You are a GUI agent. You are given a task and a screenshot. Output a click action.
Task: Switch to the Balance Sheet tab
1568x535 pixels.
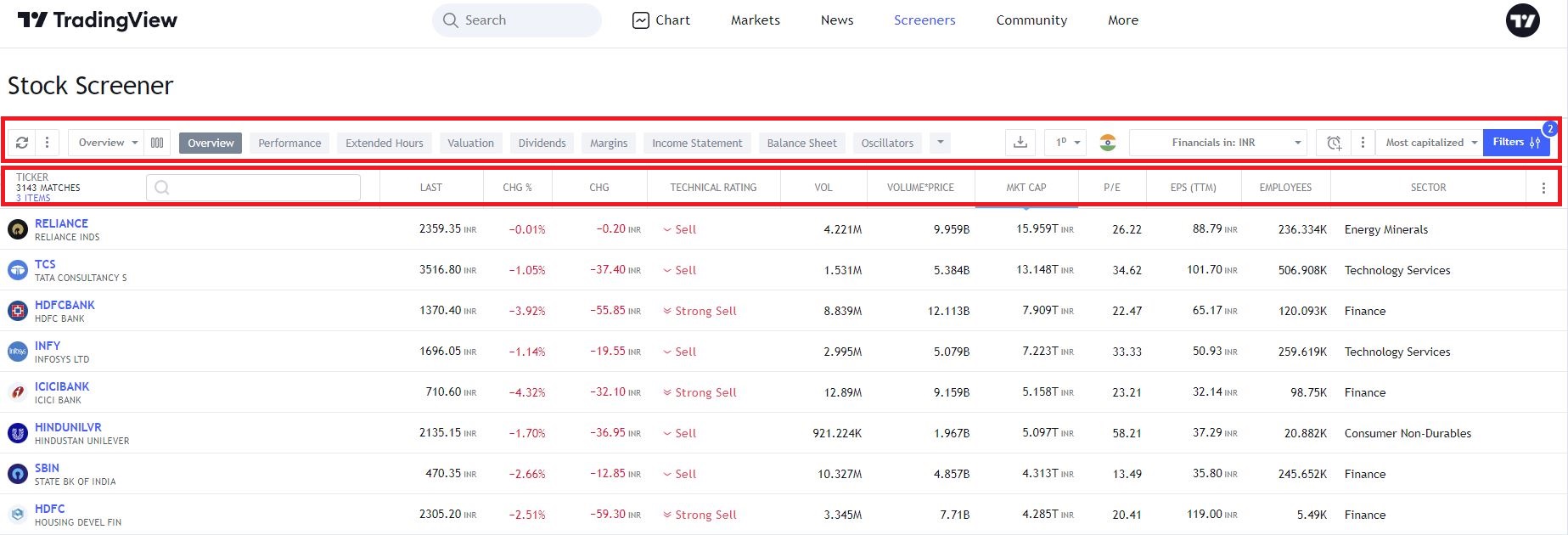click(x=801, y=143)
